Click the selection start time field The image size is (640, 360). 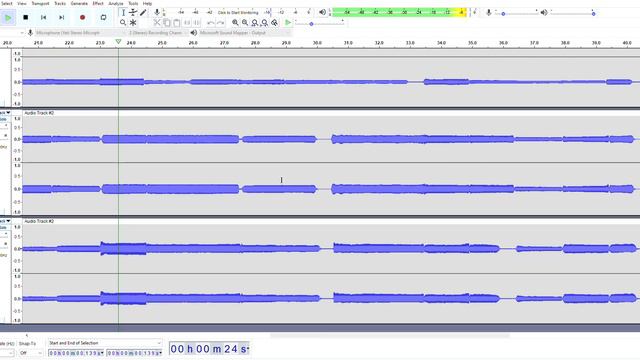(x=76, y=353)
